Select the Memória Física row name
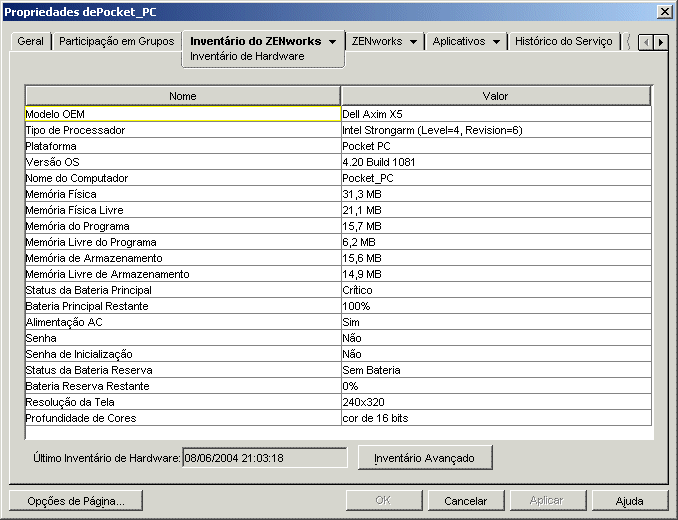678x520 pixels. (x=183, y=194)
